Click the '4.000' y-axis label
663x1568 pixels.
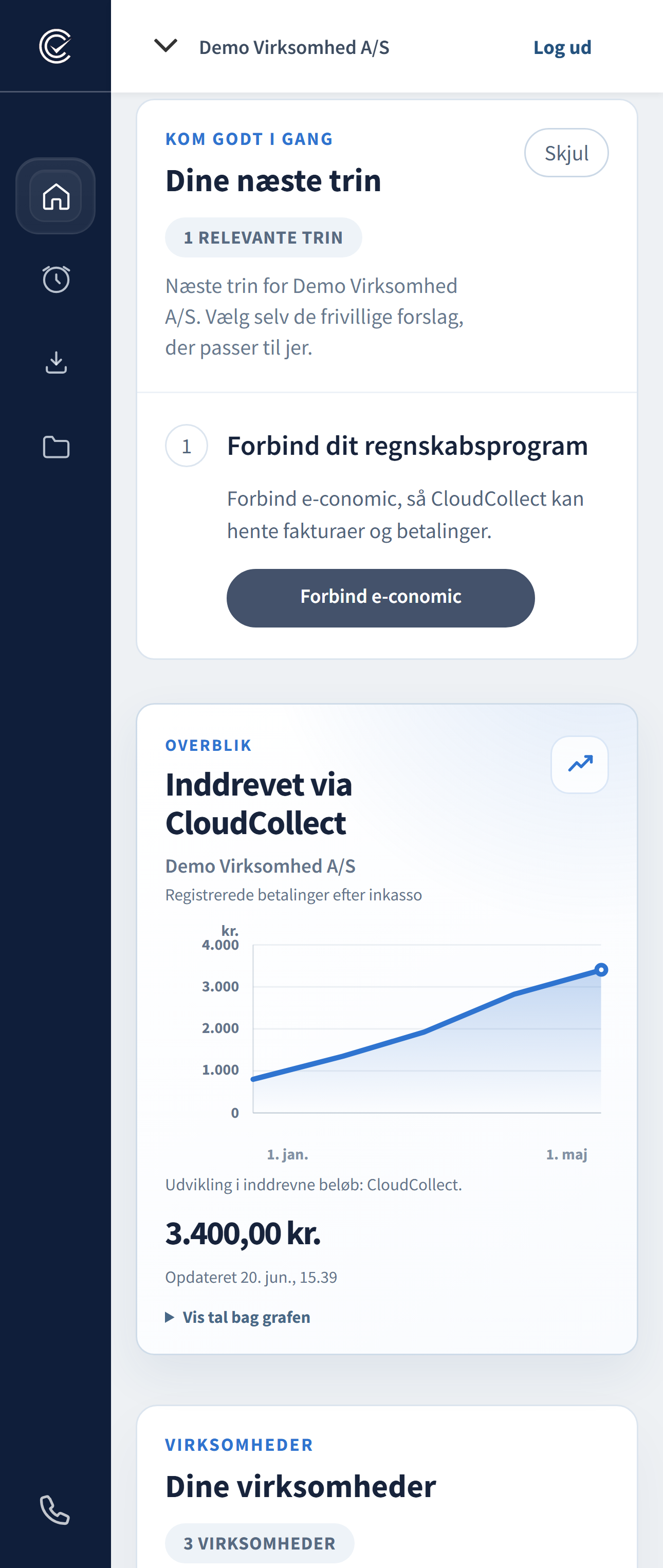coord(220,945)
